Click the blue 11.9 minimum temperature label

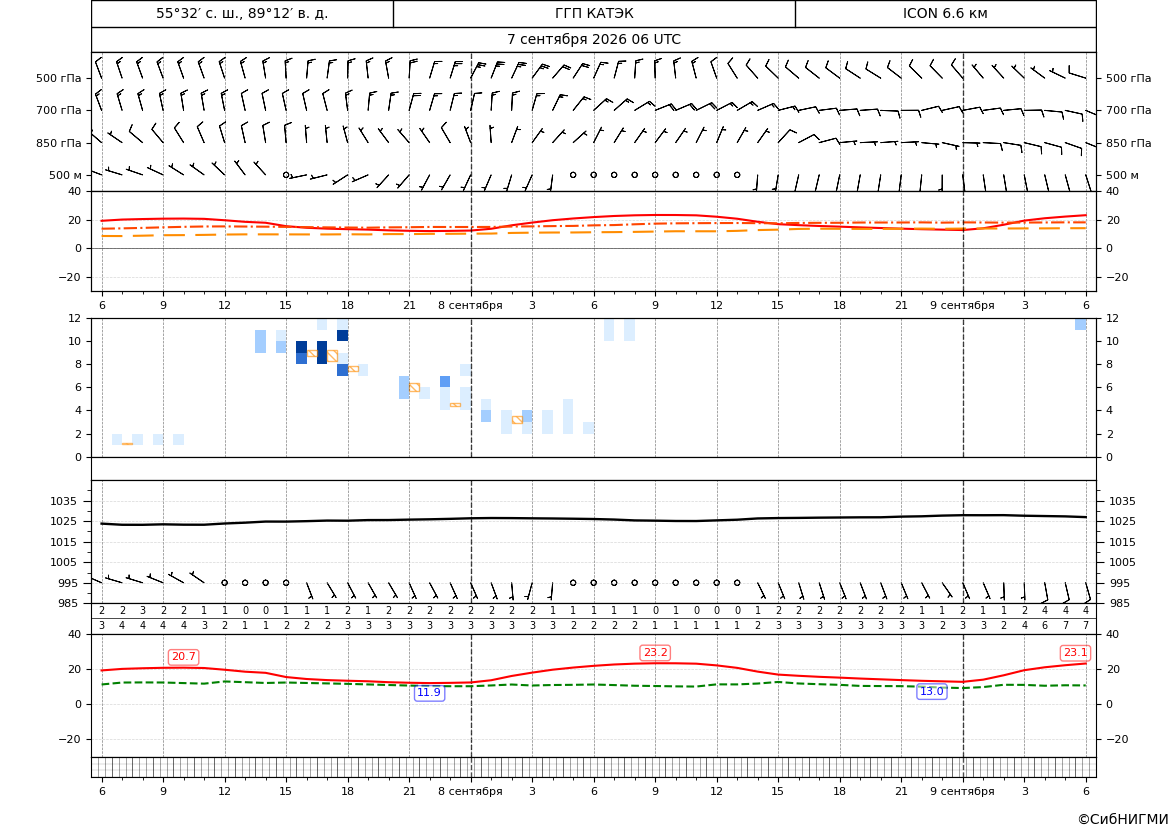(x=429, y=693)
